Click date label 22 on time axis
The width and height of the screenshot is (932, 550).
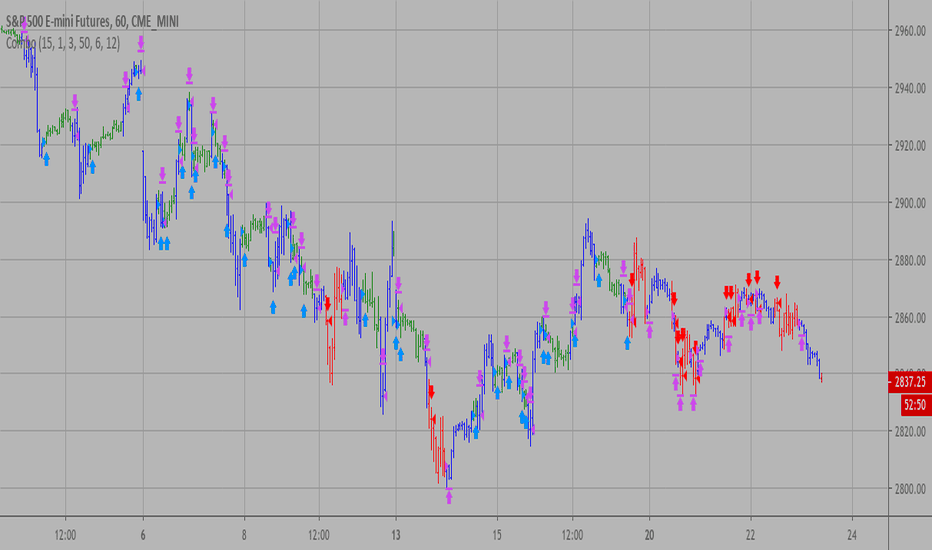(x=750, y=535)
